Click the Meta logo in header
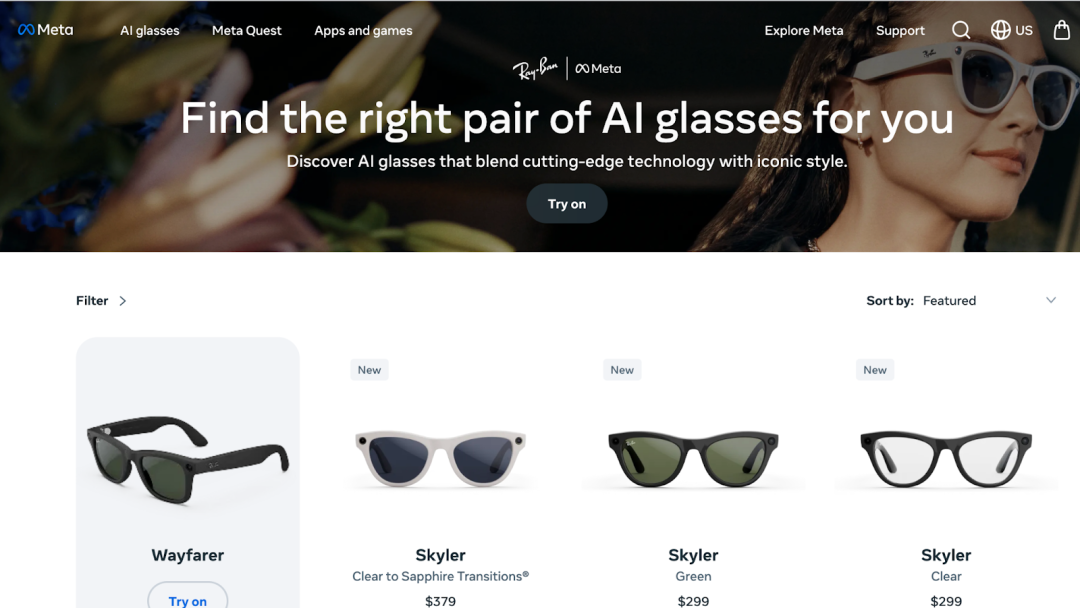Image resolution: width=1080 pixels, height=608 pixels. [45, 30]
